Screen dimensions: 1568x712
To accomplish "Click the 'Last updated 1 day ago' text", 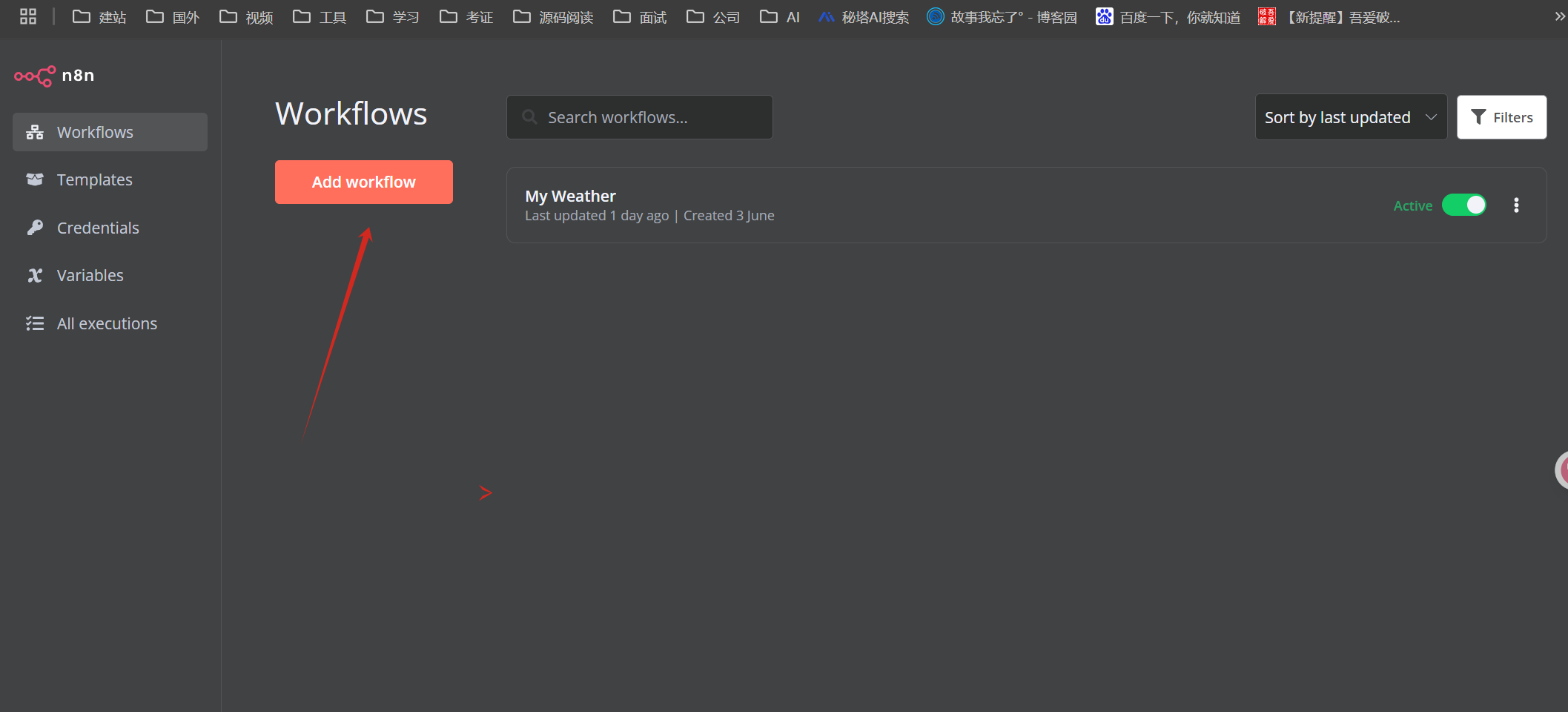I will tap(597, 216).
